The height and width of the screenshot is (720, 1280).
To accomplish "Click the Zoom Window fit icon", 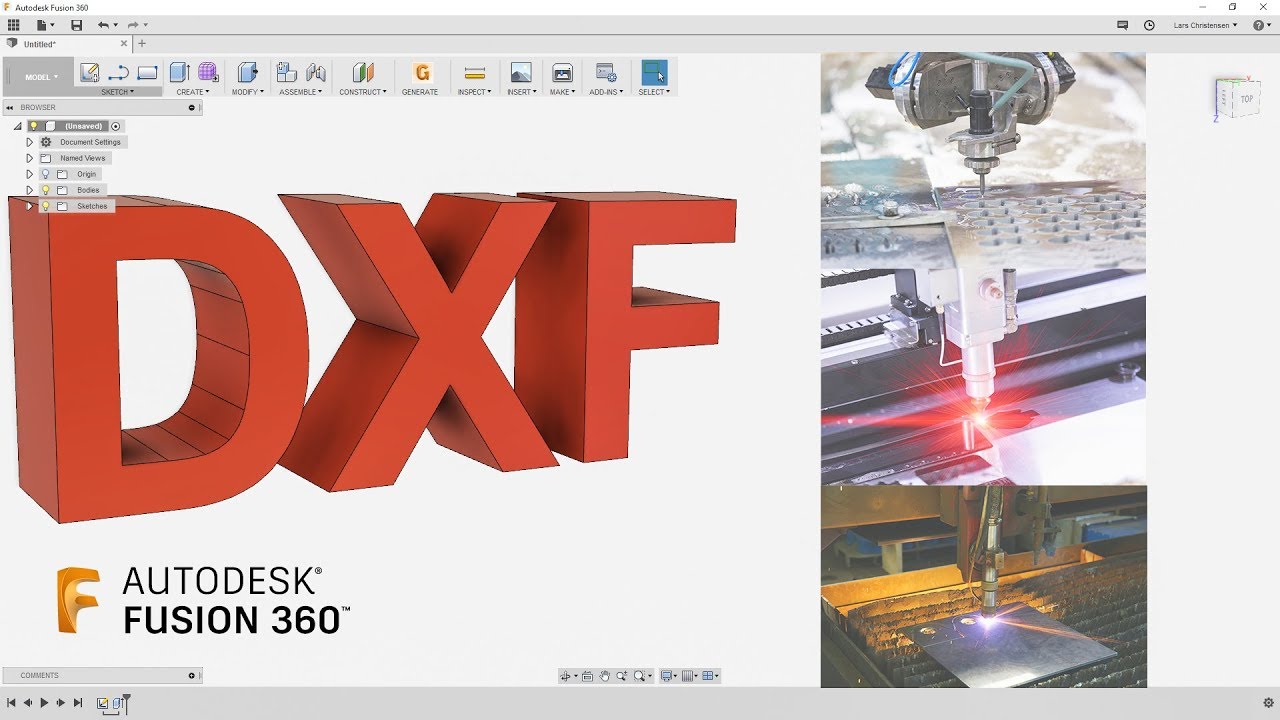I will point(640,676).
